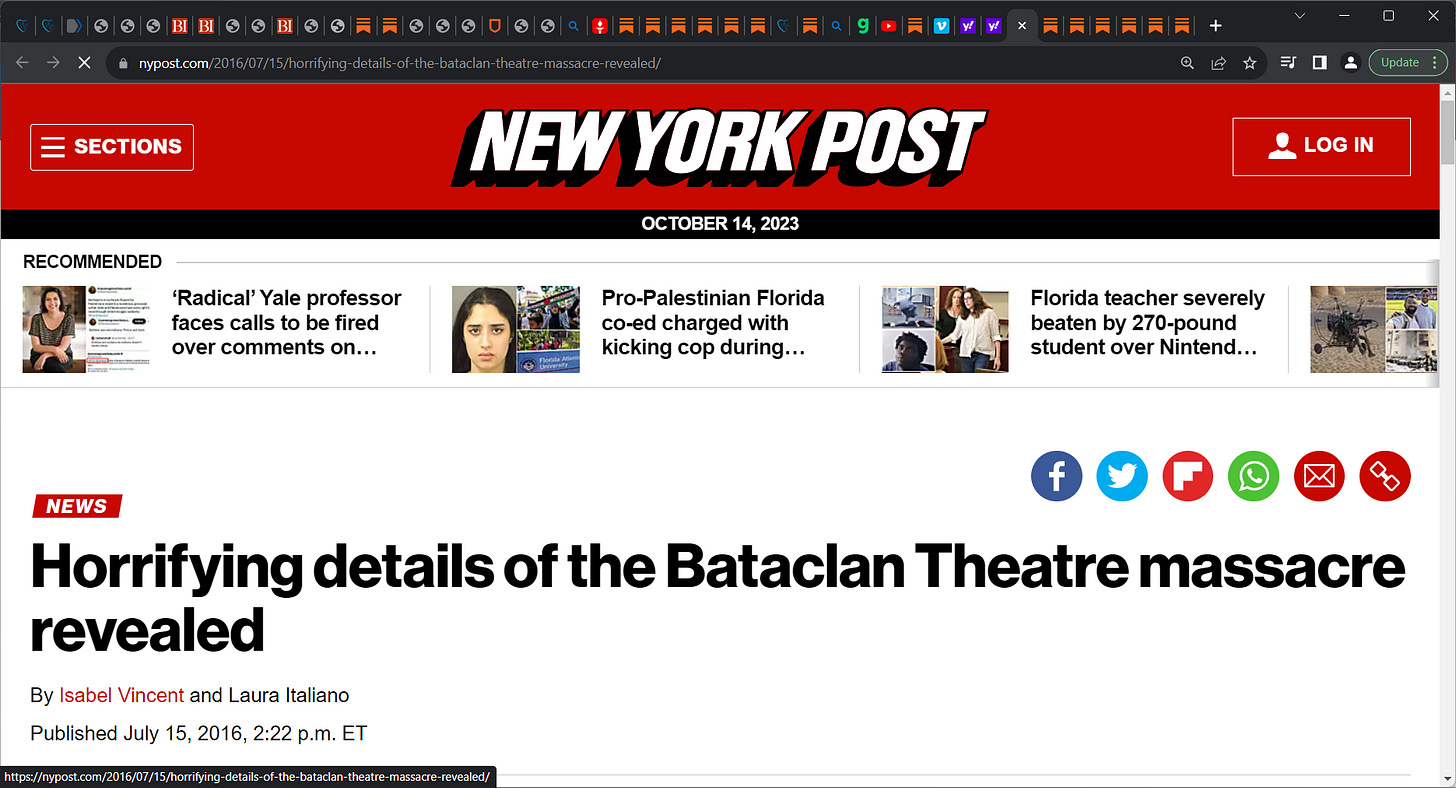
Task: Click the LOG IN button
Action: (x=1321, y=146)
